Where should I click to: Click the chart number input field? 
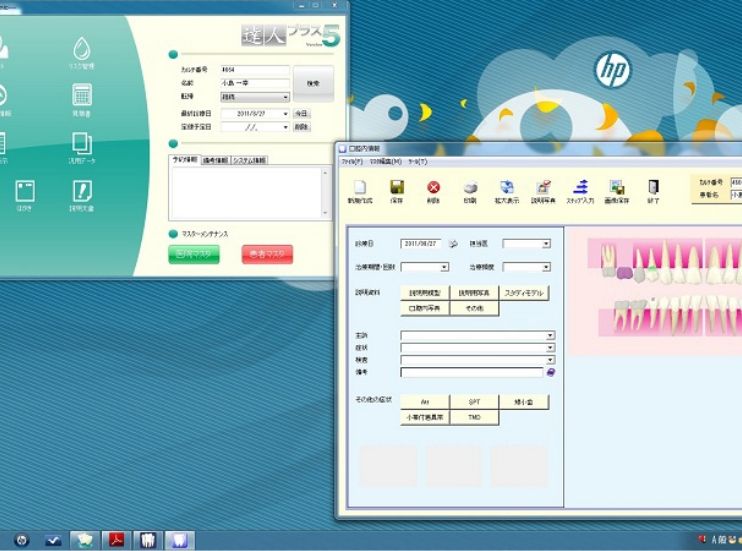tap(255, 70)
